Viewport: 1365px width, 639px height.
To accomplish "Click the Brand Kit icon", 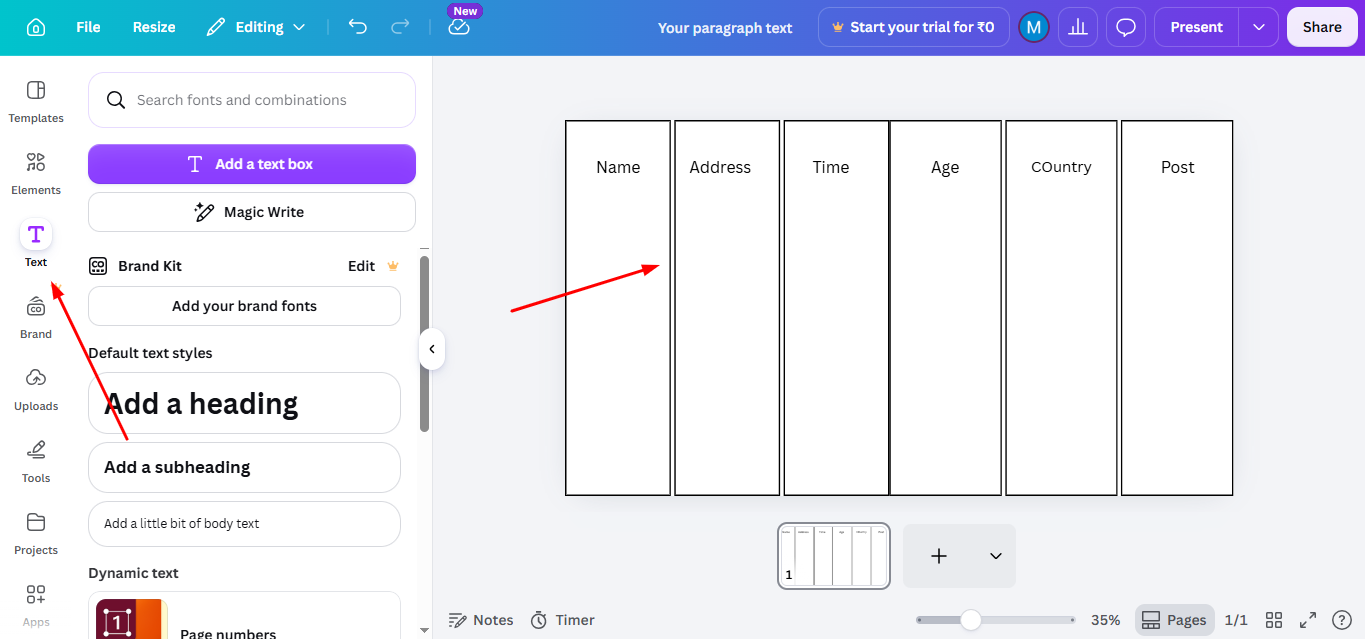I will [98, 266].
